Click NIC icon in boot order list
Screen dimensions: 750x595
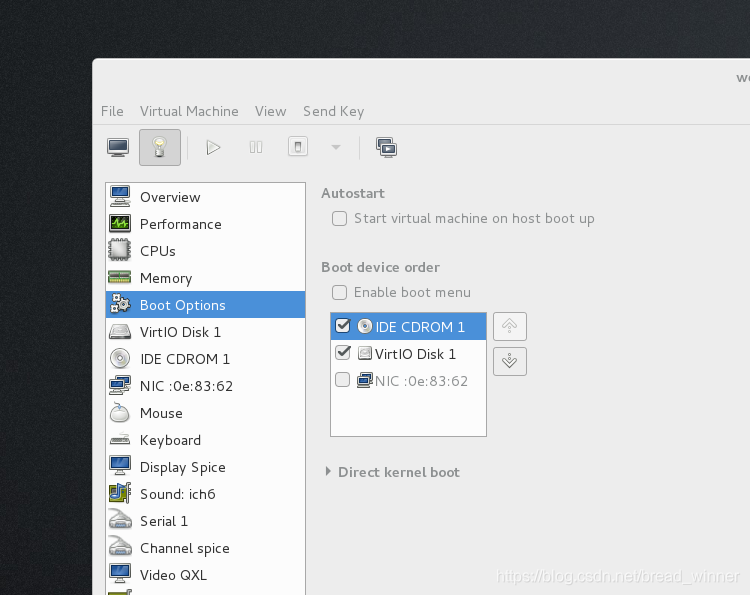pyautogui.click(x=364, y=380)
